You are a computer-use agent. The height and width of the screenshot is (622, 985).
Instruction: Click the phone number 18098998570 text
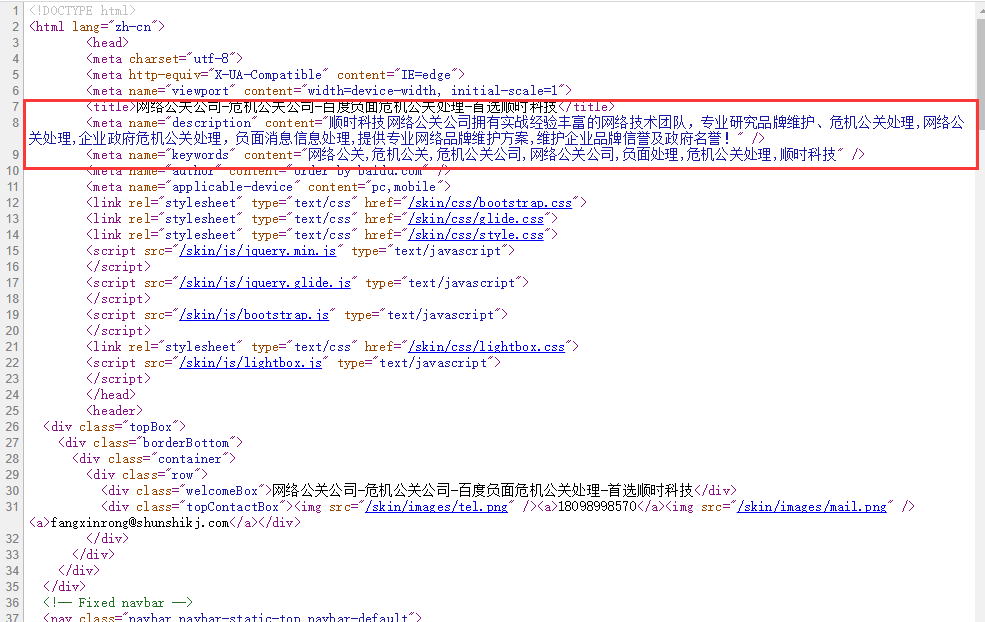[599, 507]
